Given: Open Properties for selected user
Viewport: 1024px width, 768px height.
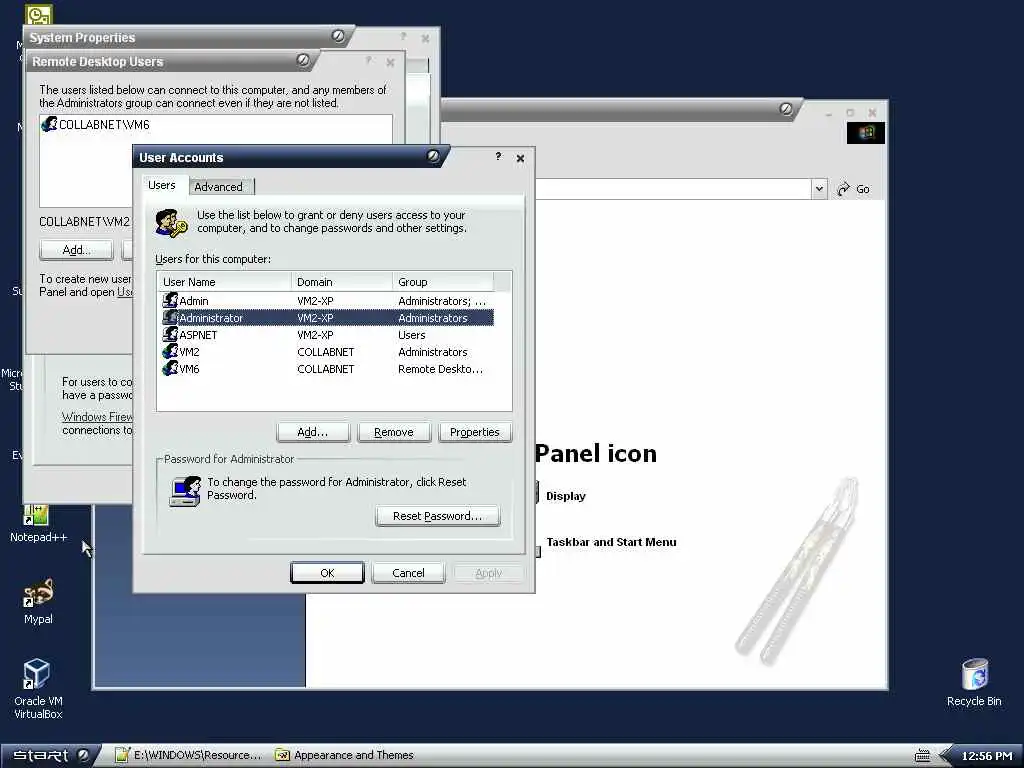Looking at the screenshot, I should tap(475, 432).
